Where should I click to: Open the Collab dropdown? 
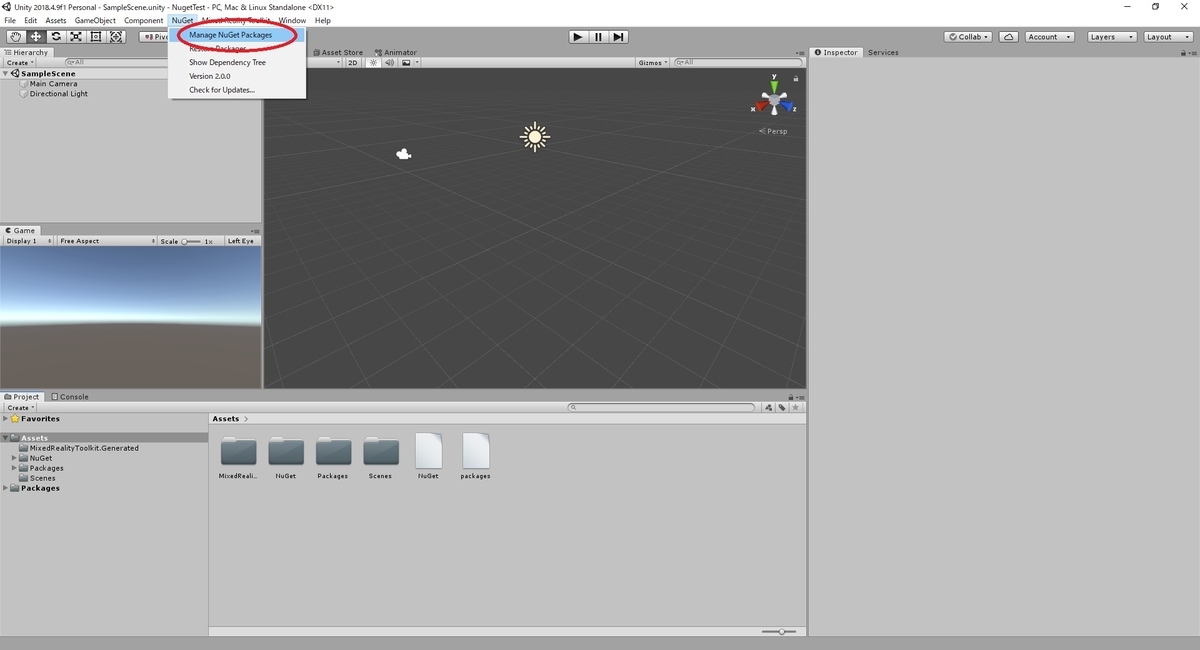[969, 37]
